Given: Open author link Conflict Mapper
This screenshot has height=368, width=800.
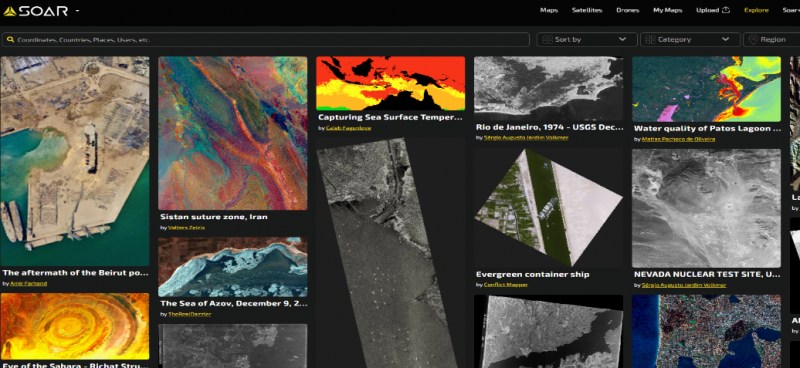Looking at the screenshot, I should [x=506, y=285].
